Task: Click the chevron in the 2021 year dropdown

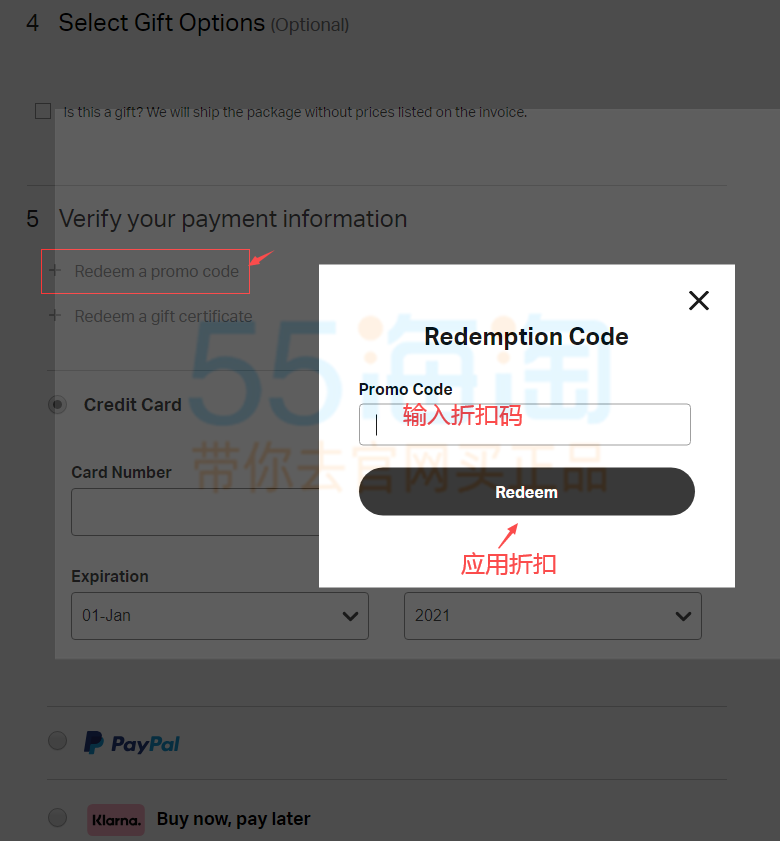Action: (683, 616)
